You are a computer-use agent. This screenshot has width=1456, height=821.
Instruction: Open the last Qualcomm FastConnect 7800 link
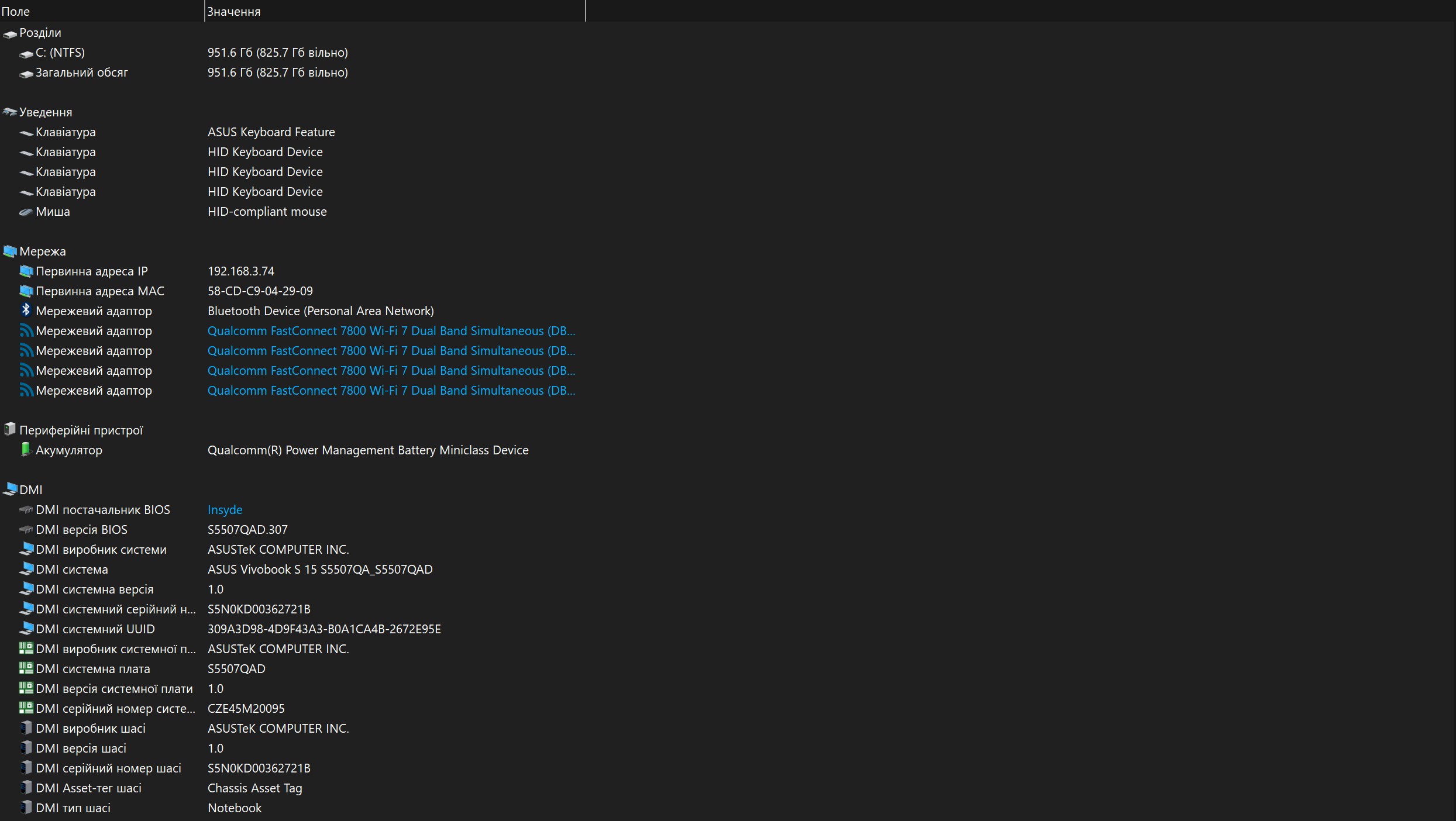coord(391,391)
